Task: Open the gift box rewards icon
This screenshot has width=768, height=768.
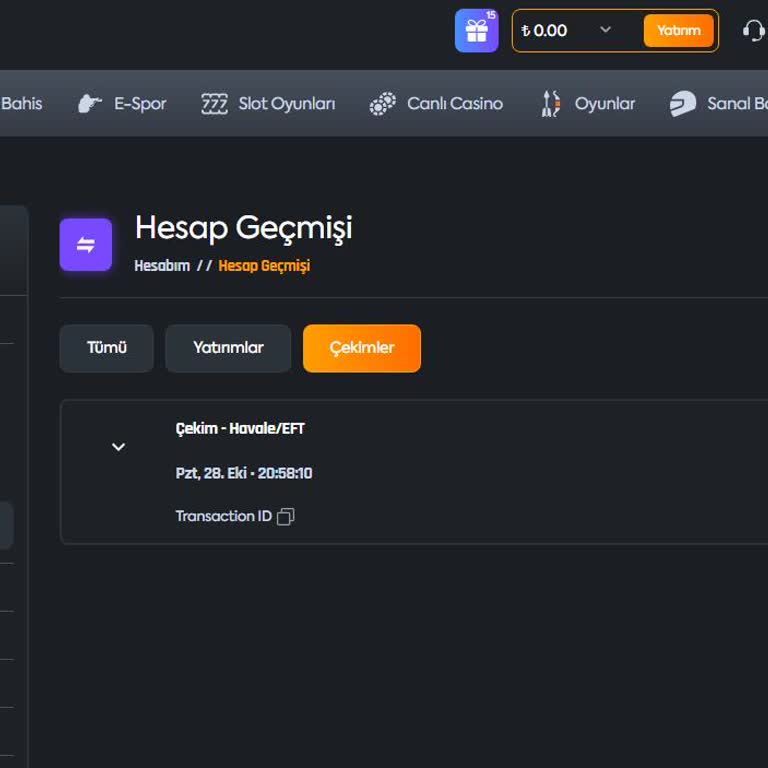Action: pyautogui.click(x=476, y=31)
